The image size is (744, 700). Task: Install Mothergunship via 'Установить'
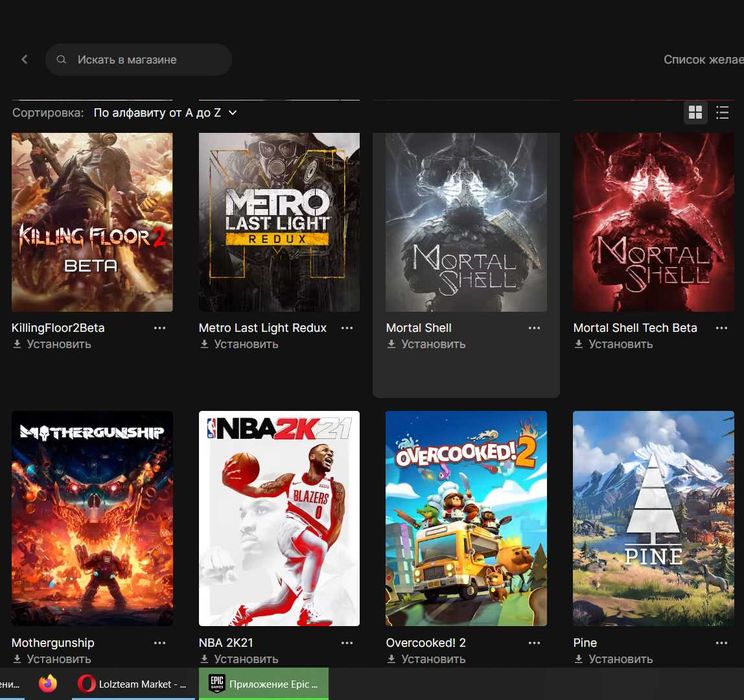[x=58, y=659]
